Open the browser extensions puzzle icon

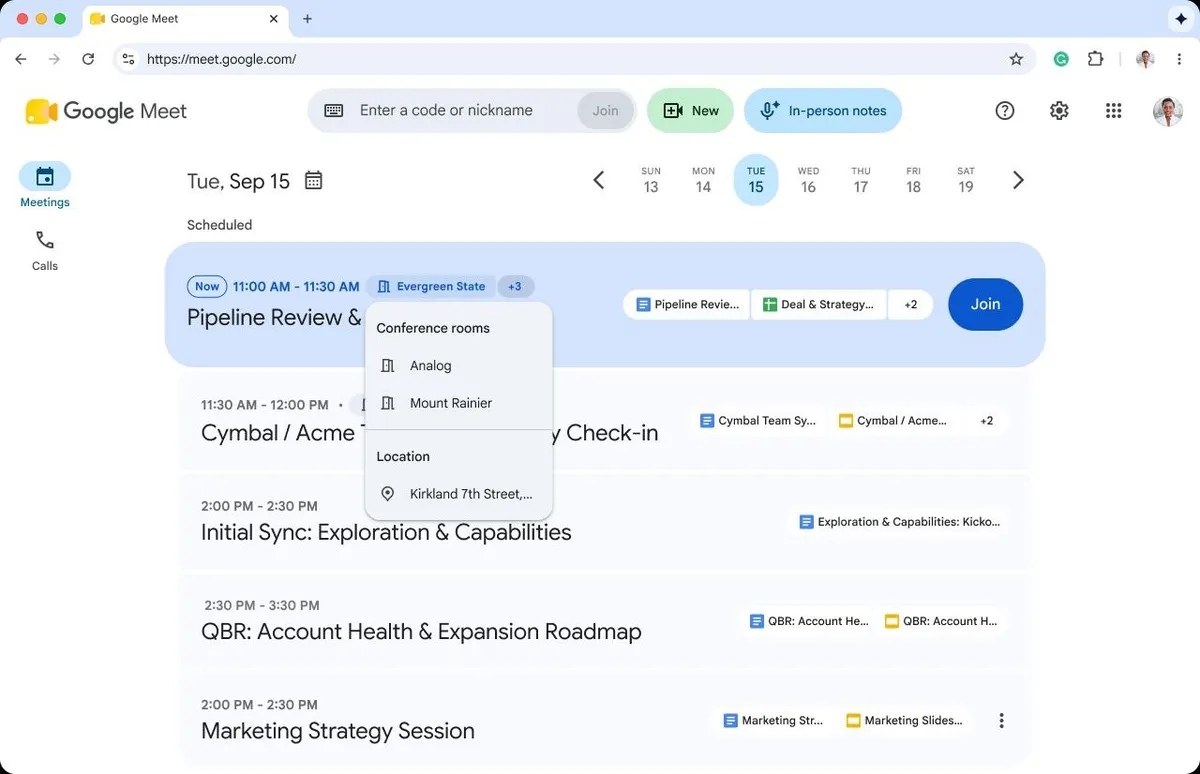(x=1095, y=59)
